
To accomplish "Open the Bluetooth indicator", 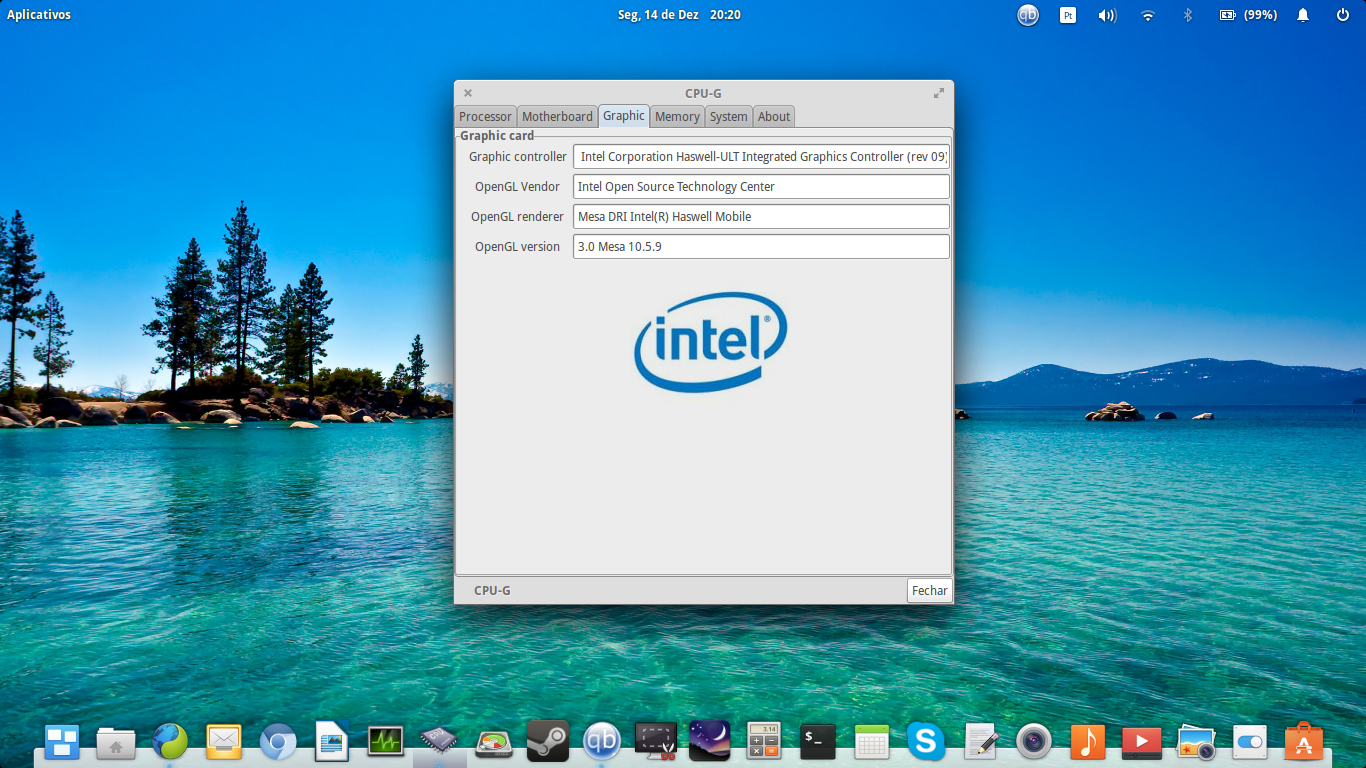I will click(1188, 15).
